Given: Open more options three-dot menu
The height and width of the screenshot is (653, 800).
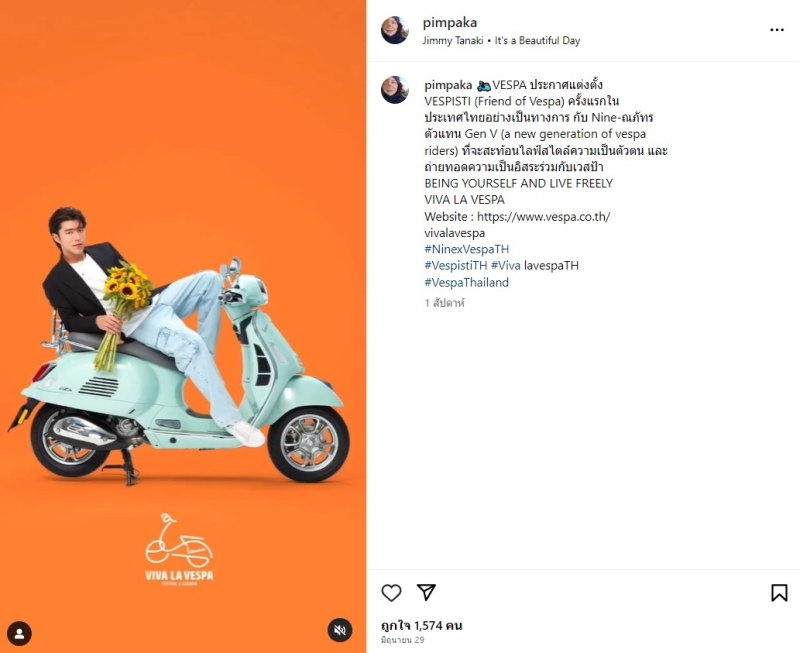Looking at the screenshot, I should tap(777, 30).
